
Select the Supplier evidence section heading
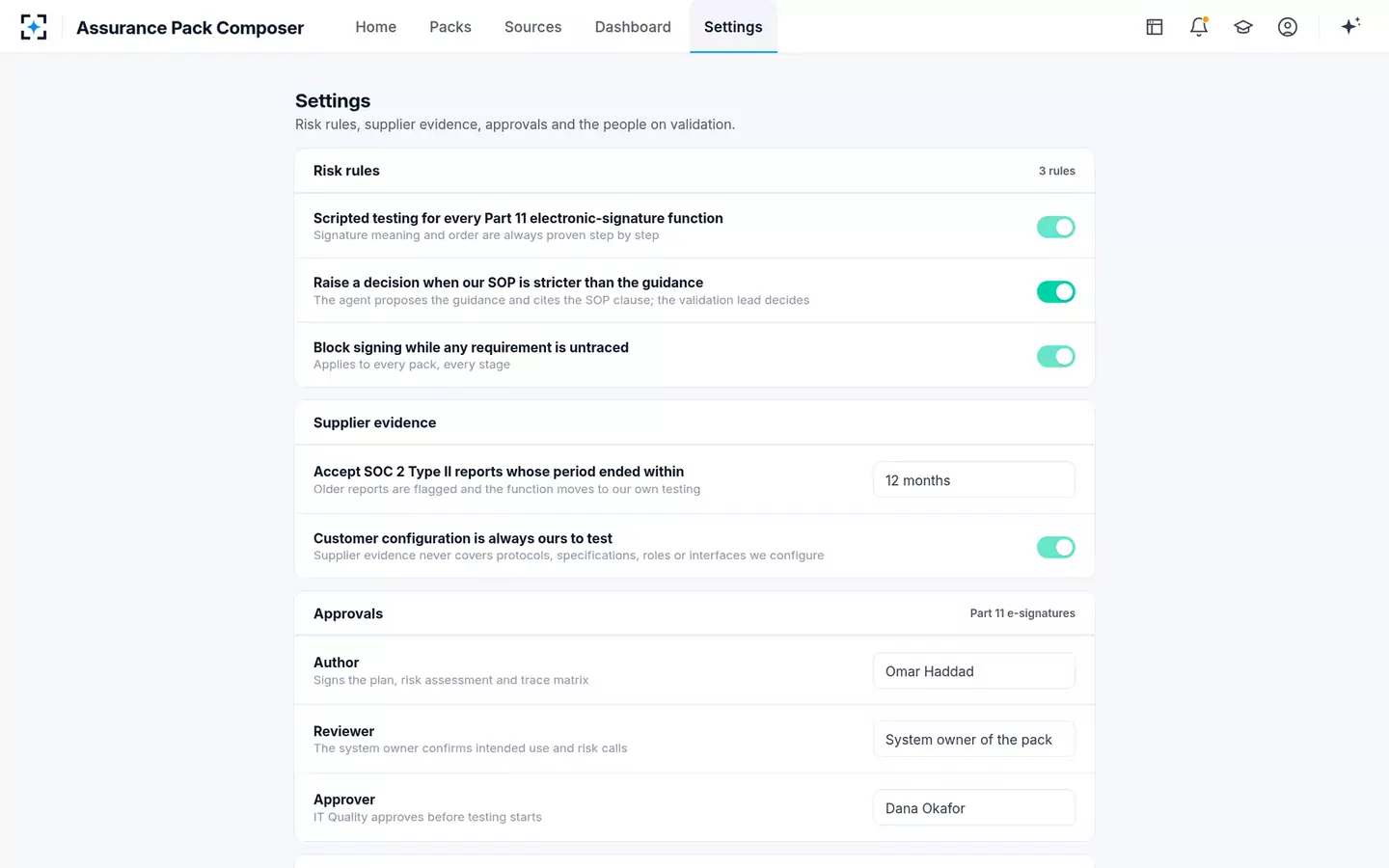point(374,422)
